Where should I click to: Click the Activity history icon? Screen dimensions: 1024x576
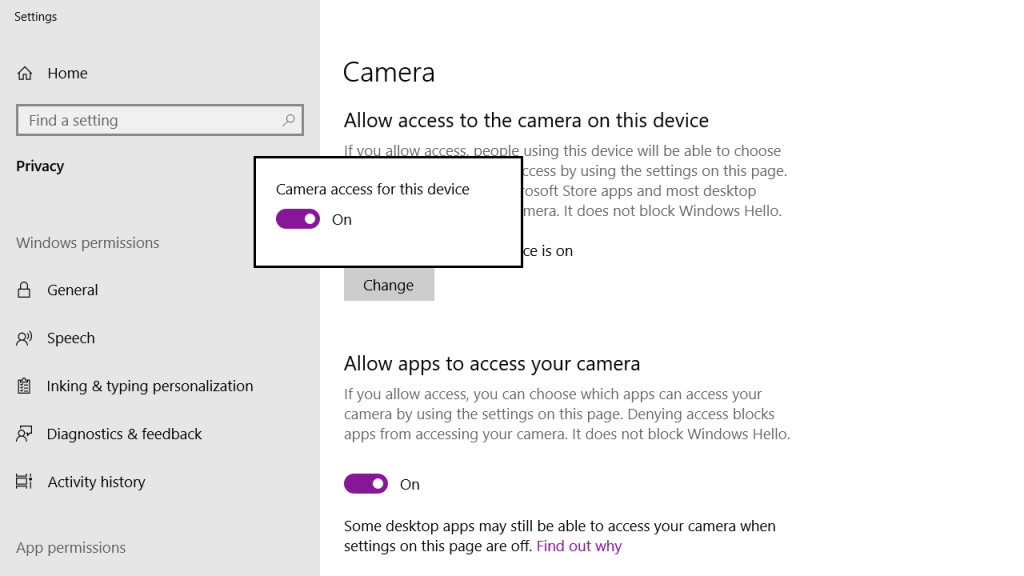24,482
